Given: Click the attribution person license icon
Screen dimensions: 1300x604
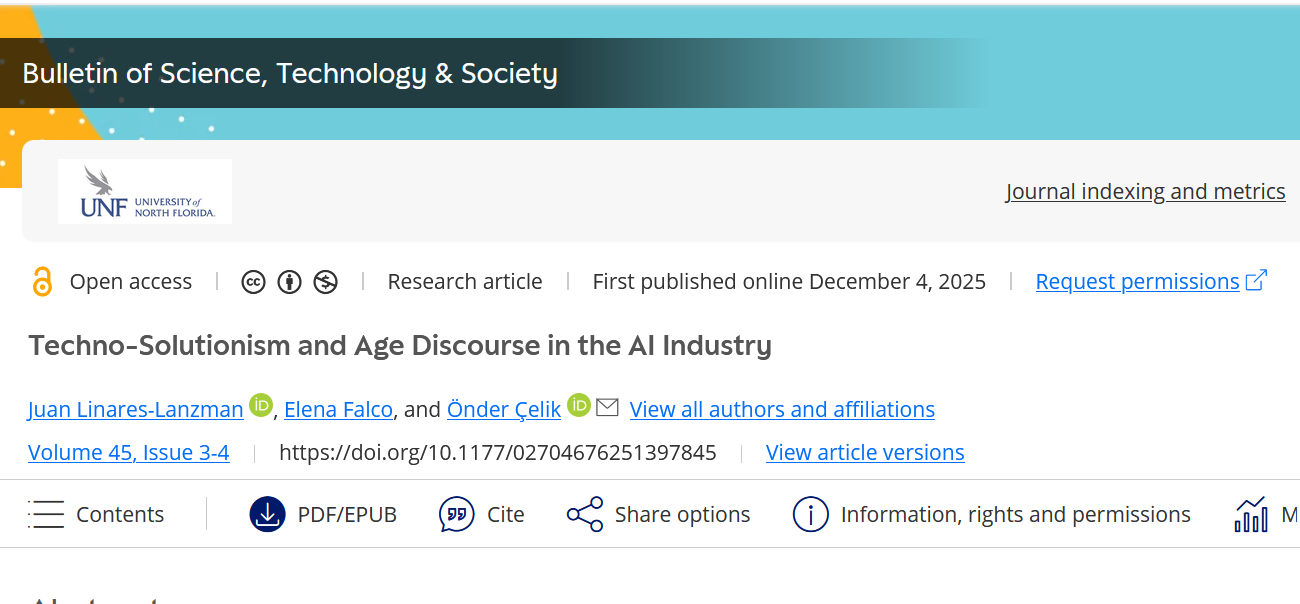Looking at the screenshot, I should (289, 282).
